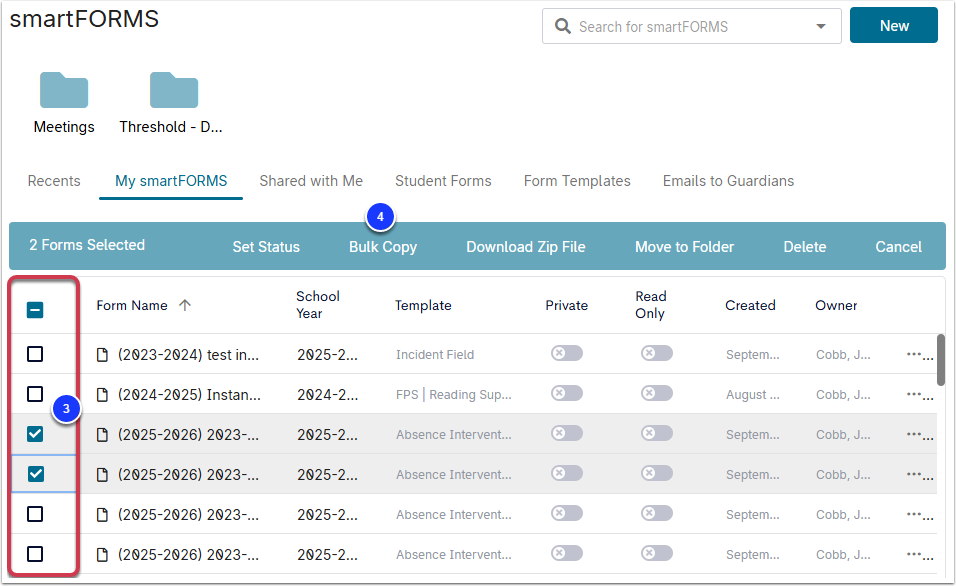Click Download Zip File
The height and width of the screenshot is (586, 956).
click(526, 247)
